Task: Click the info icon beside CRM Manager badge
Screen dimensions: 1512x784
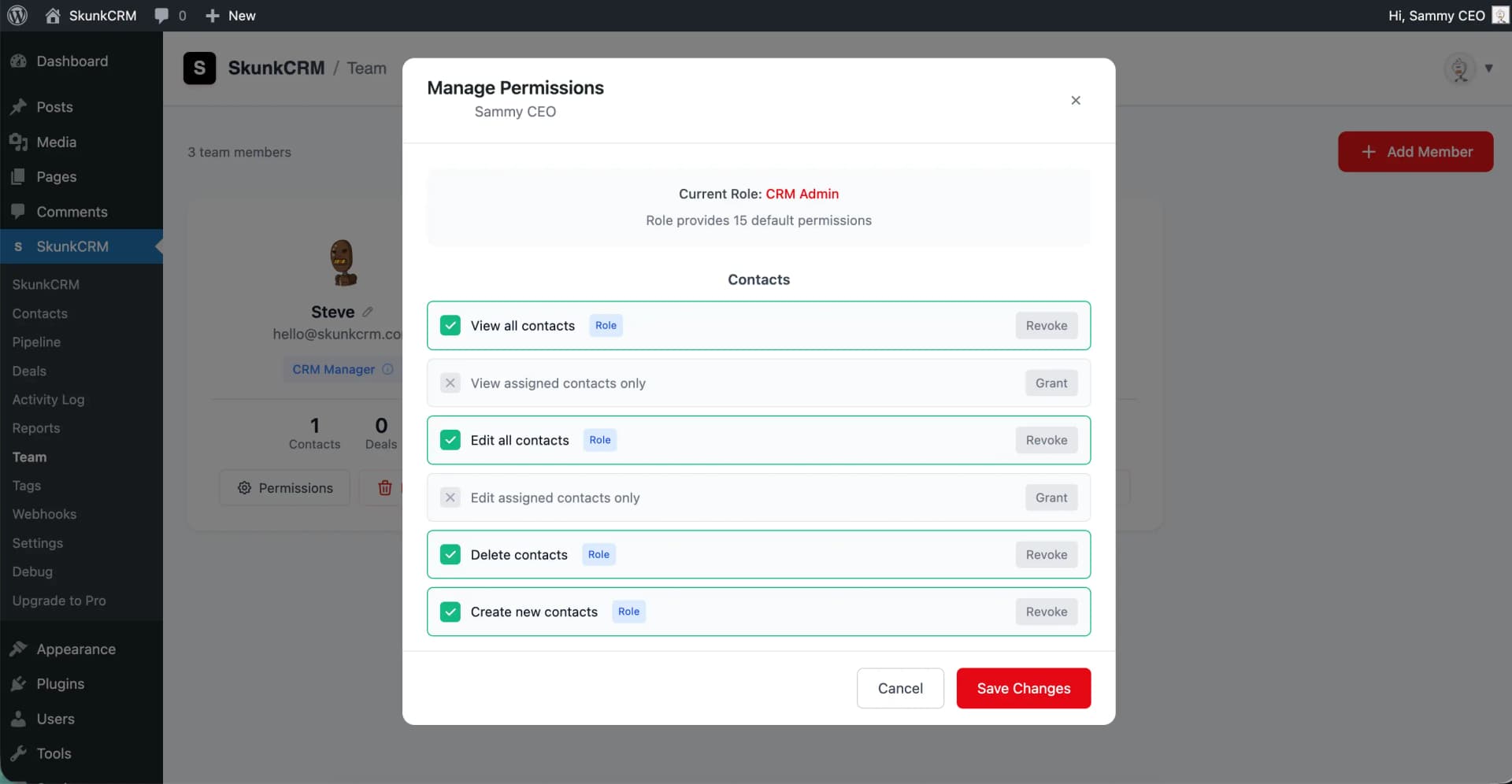Action: point(388,369)
